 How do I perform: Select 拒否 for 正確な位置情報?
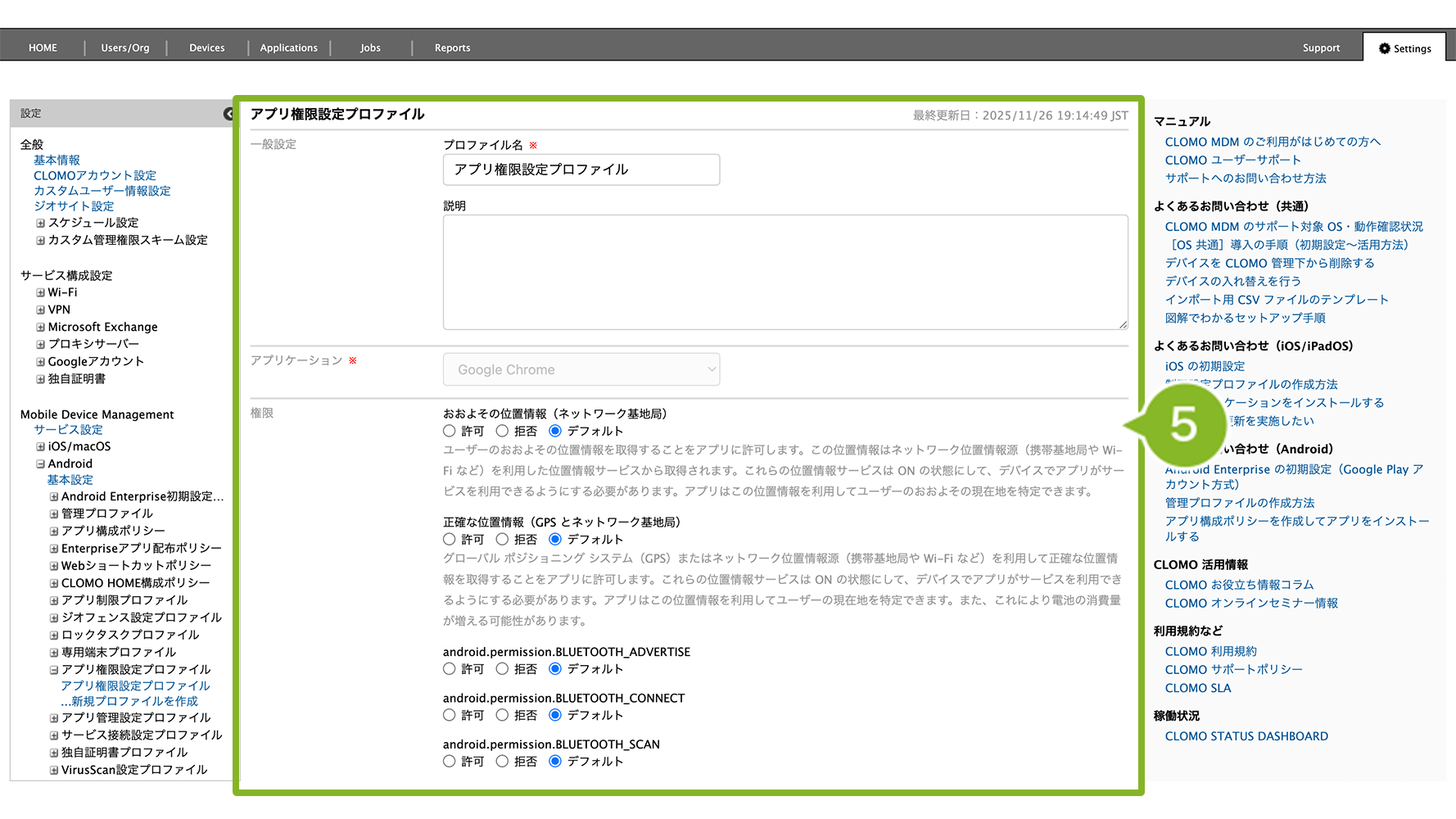(x=502, y=539)
